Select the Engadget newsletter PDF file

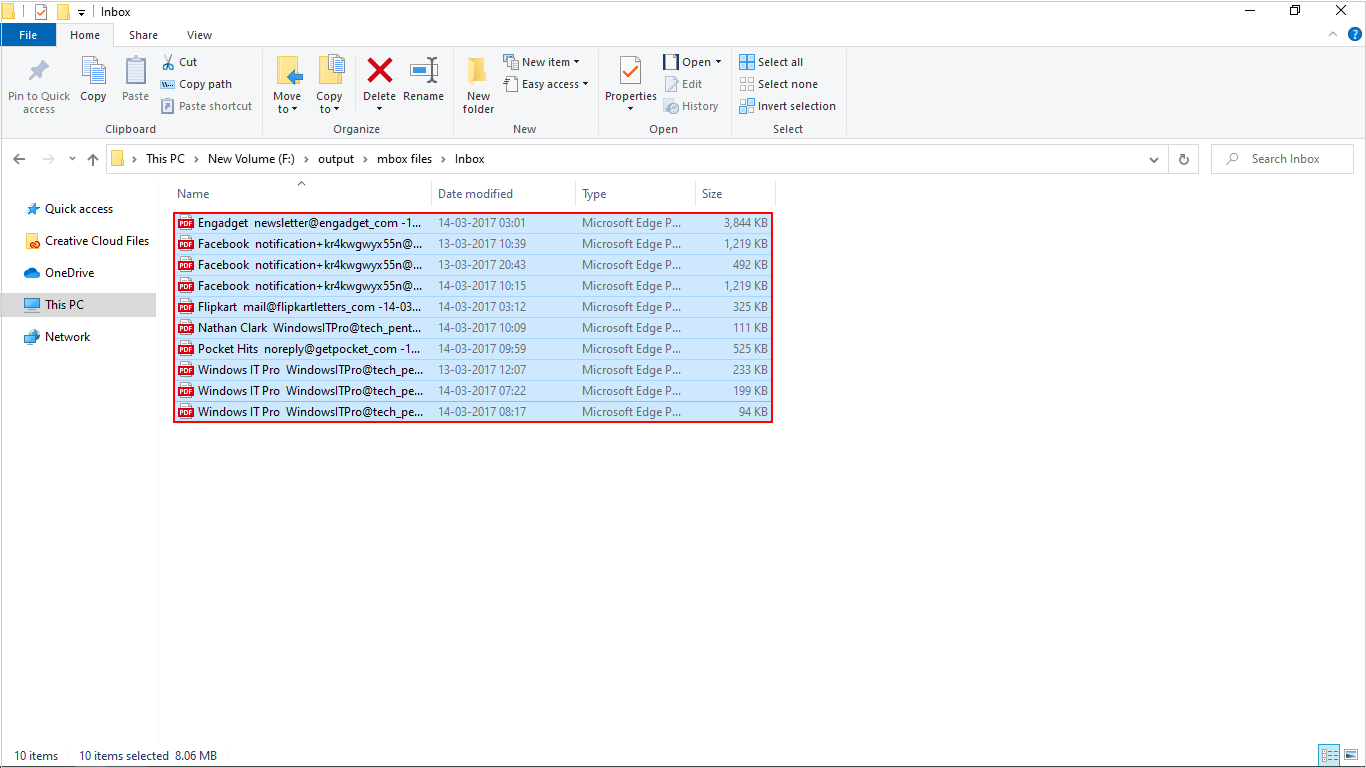473,223
